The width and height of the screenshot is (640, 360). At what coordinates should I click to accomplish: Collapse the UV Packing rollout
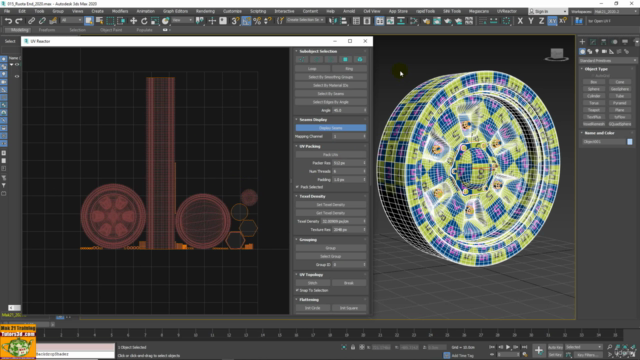[310, 146]
